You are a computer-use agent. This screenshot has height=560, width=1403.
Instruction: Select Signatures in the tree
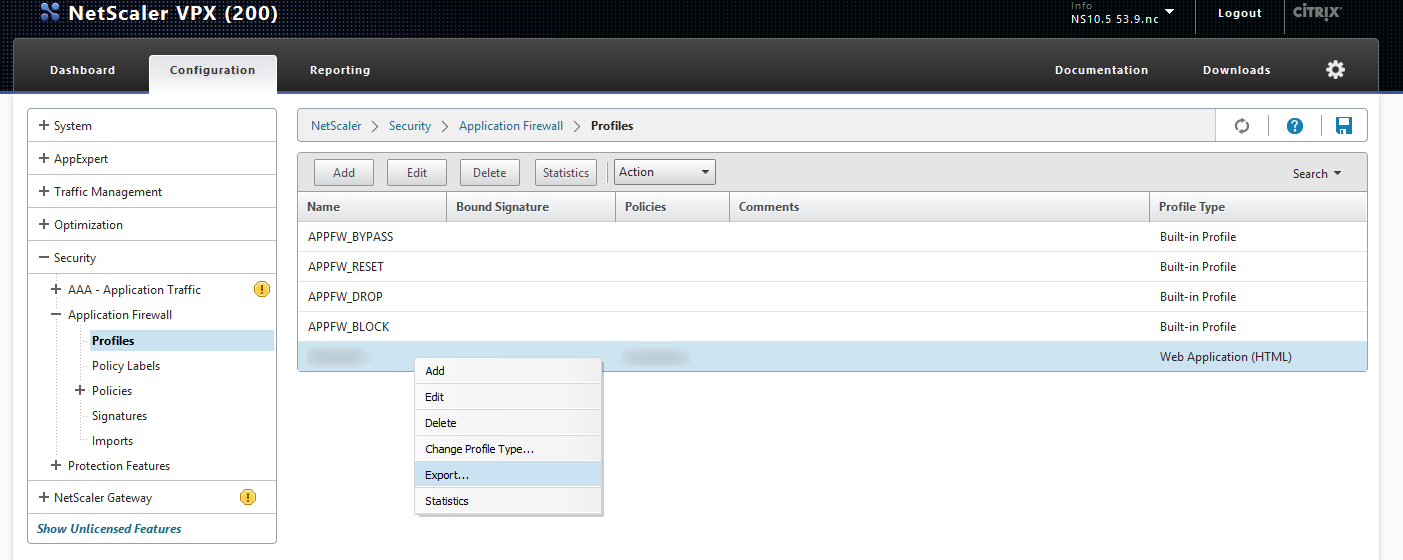pyautogui.click(x=119, y=416)
